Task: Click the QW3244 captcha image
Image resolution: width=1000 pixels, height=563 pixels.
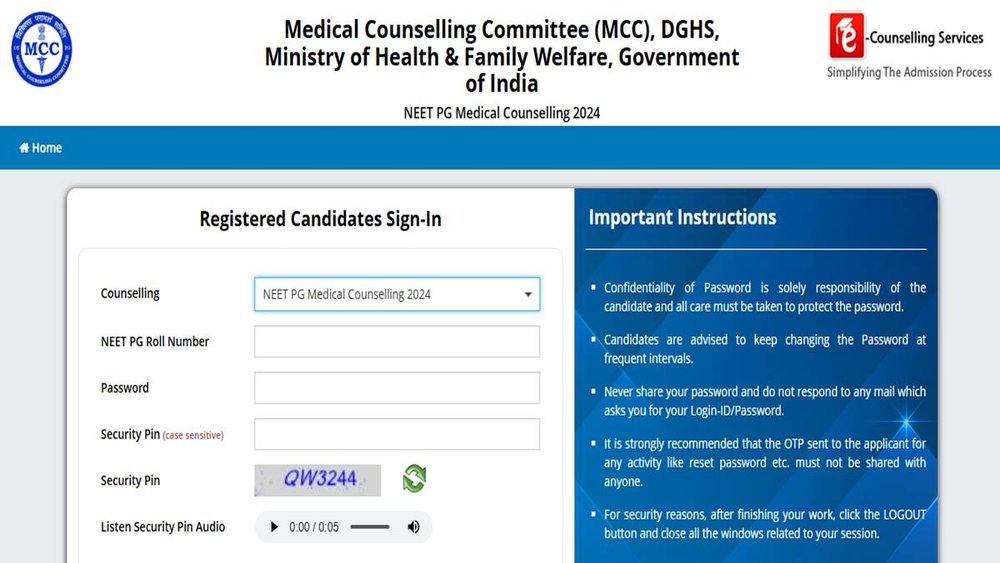Action: tap(318, 480)
